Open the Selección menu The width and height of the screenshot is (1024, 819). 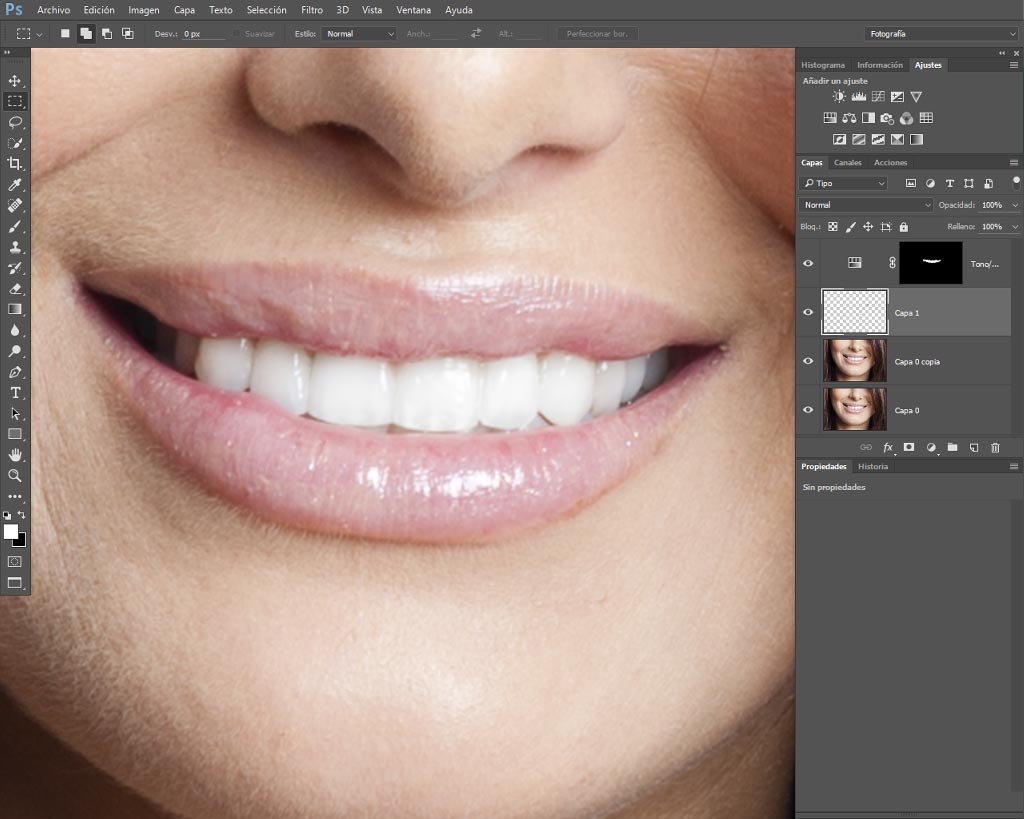point(266,10)
